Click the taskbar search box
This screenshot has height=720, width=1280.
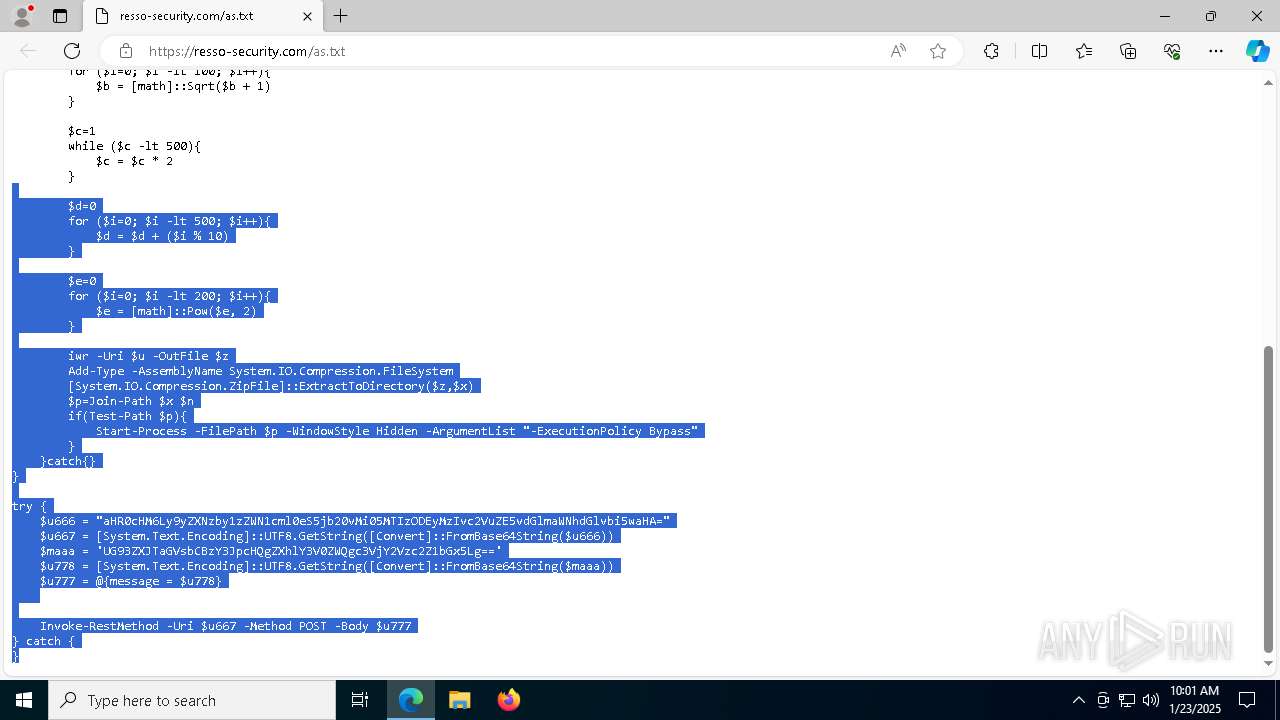[x=192, y=700]
